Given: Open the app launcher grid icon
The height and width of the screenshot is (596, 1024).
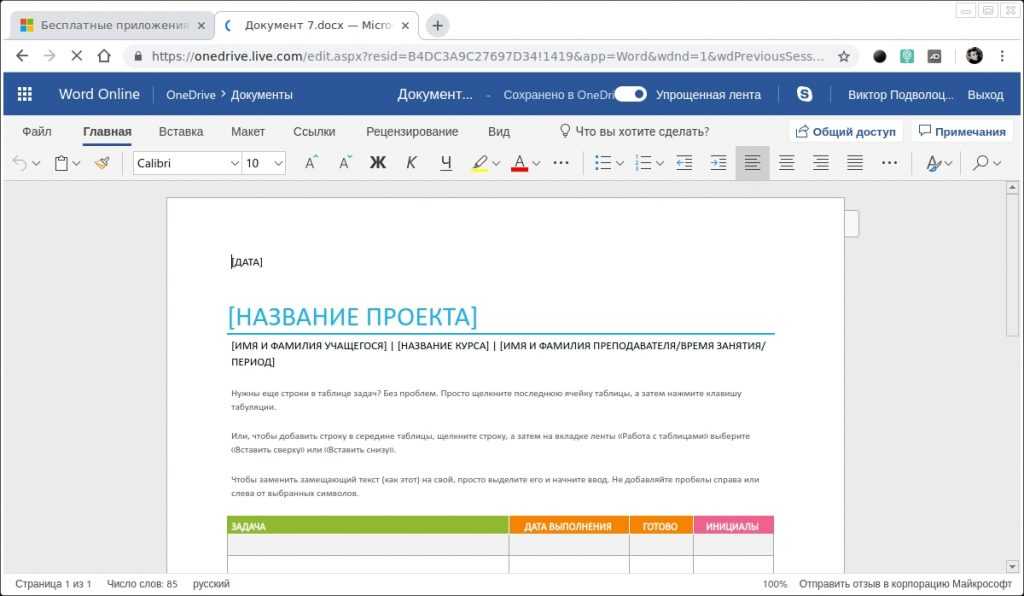Looking at the screenshot, I should tap(25, 94).
